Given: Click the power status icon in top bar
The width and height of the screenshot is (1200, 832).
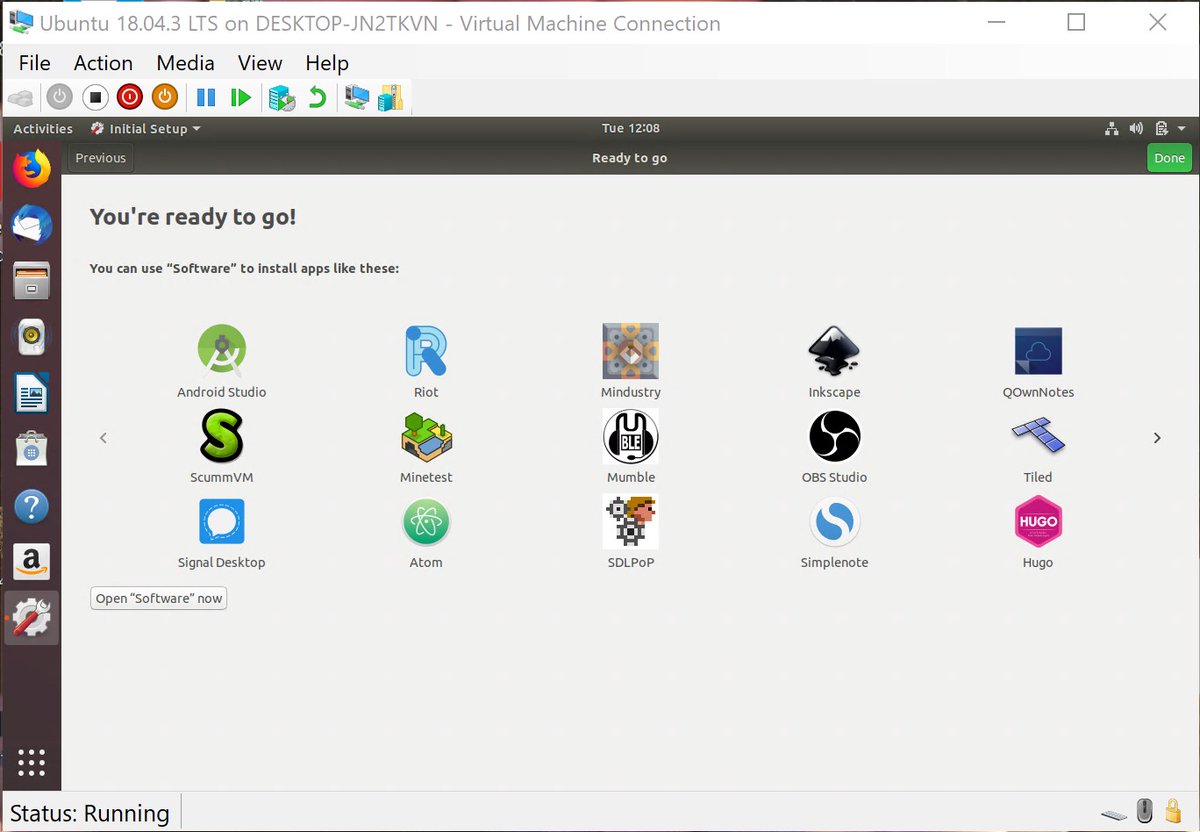Looking at the screenshot, I should [x=1161, y=129].
